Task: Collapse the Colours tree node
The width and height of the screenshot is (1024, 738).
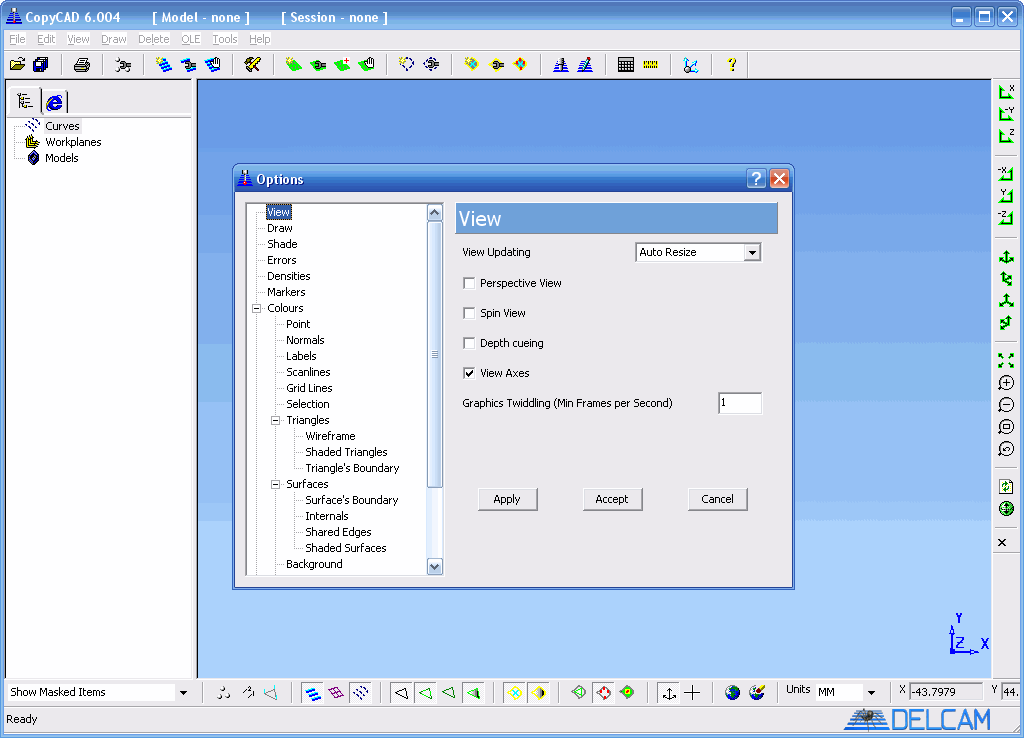Action: coord(257,308)
